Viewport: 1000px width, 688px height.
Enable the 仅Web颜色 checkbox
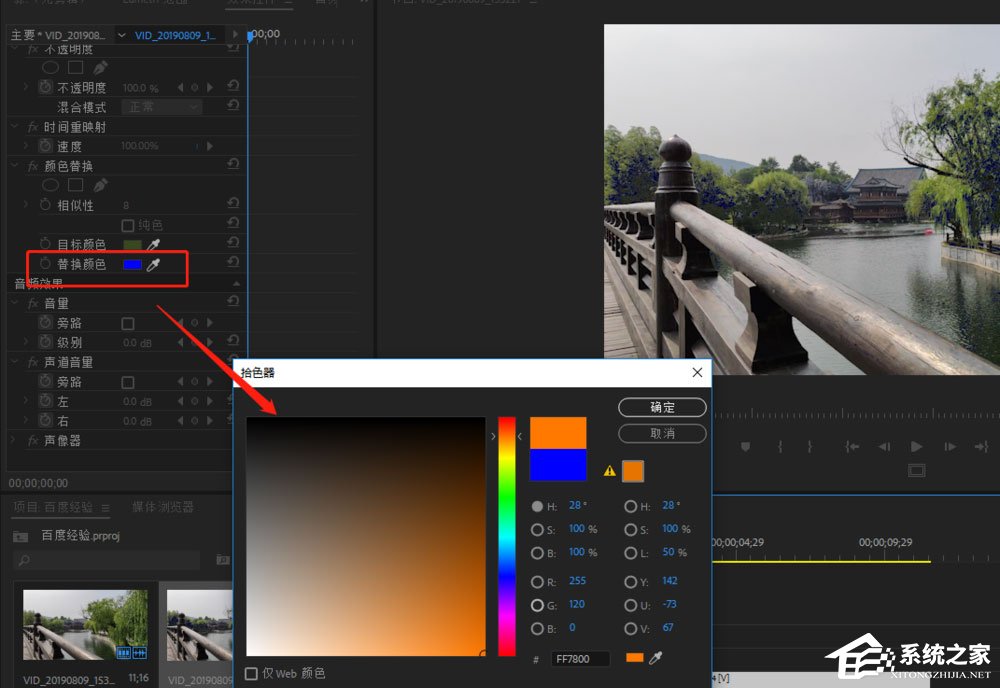click(x=252, y=674)
